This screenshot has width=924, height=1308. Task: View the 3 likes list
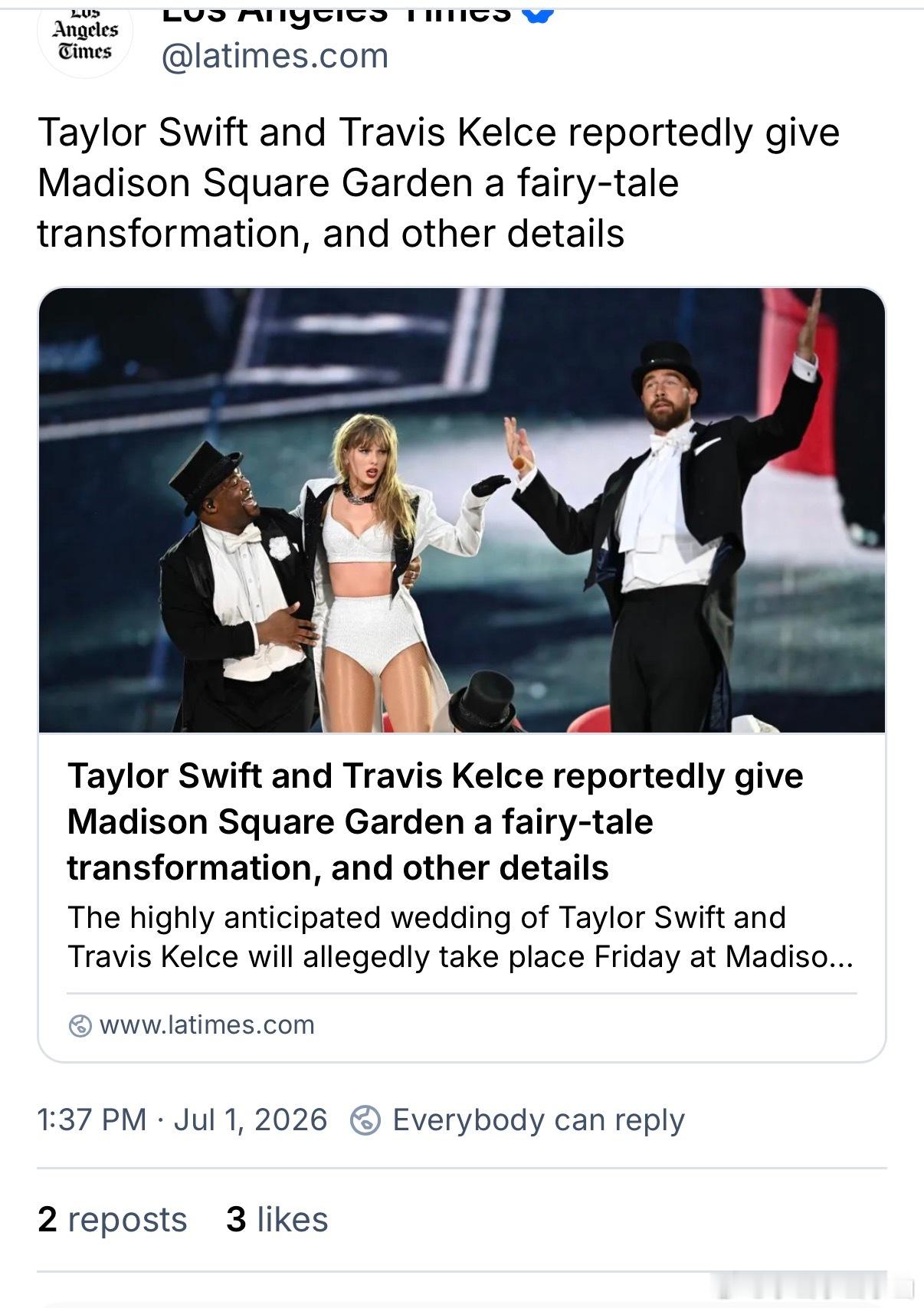point(277,1219)
